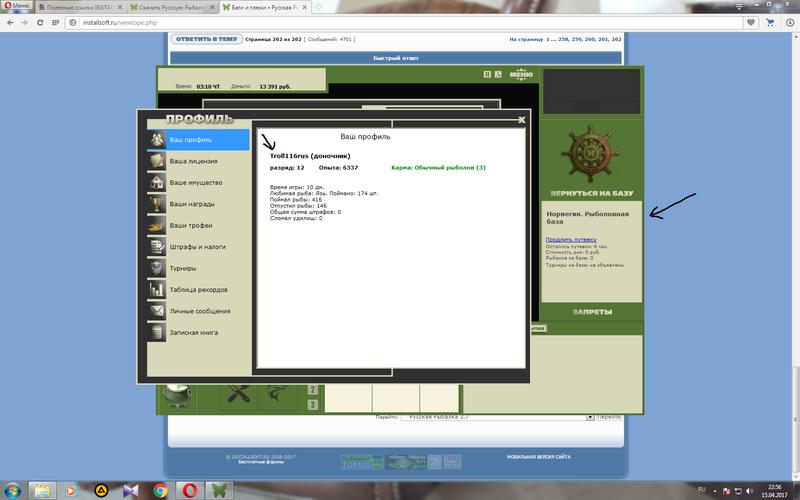
Task: Open the 'Русская Рыбалка 3.7' forum jump dropdown
Action: [497, 417]
